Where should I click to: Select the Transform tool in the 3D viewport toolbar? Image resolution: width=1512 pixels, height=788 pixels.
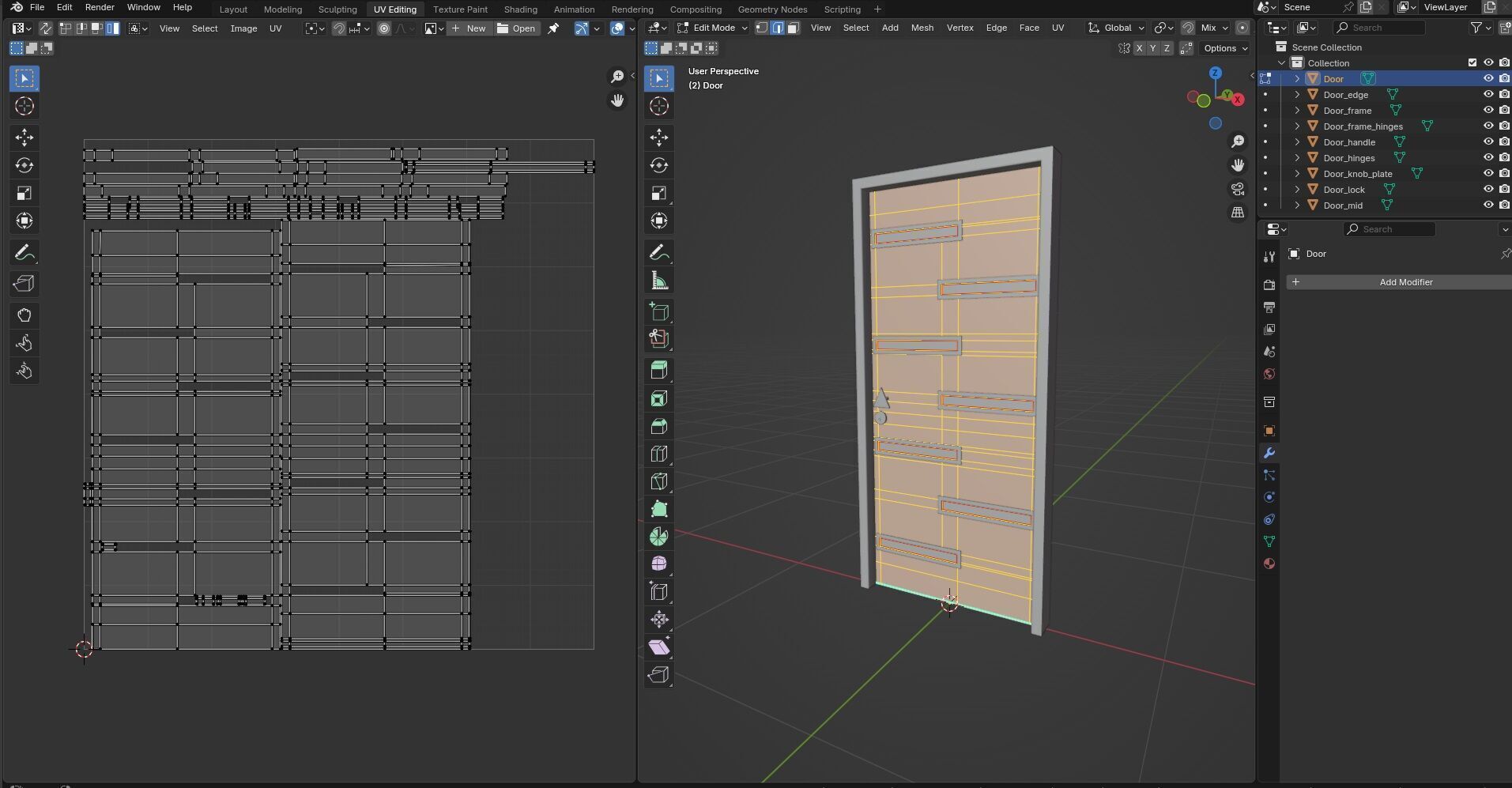tap(658, 221)
